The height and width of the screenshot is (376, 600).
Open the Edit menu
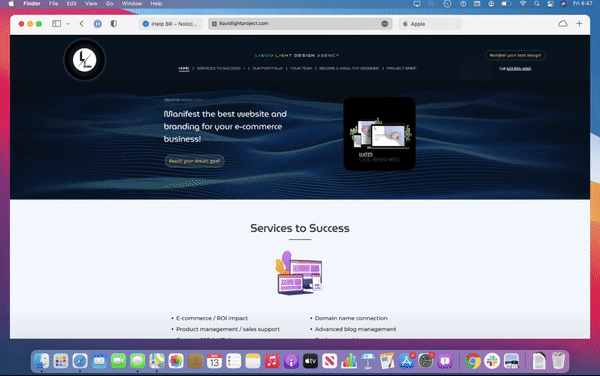pos(72,4)
